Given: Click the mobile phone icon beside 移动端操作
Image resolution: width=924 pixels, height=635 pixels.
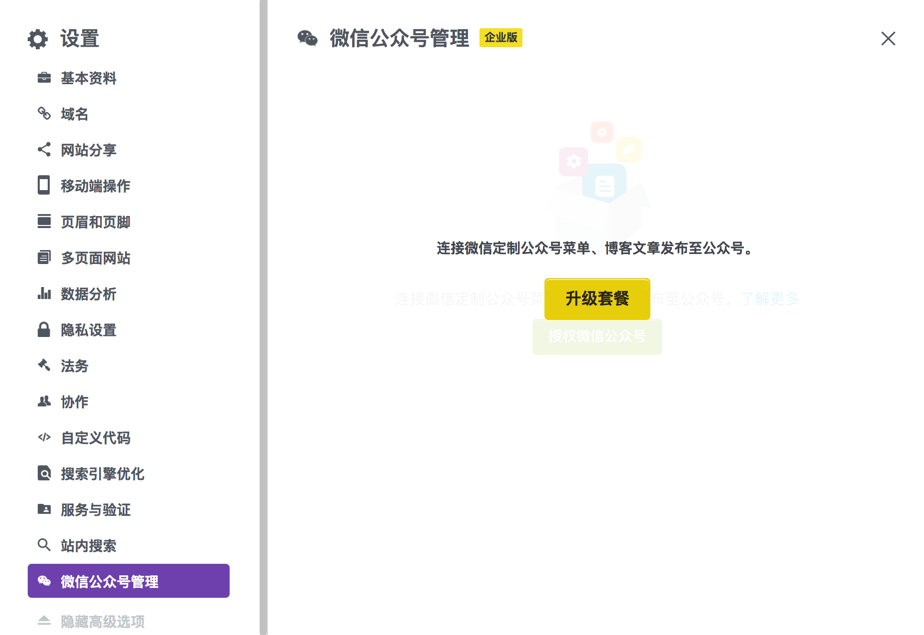Looking at the screenshot, I should coord(44,185).
